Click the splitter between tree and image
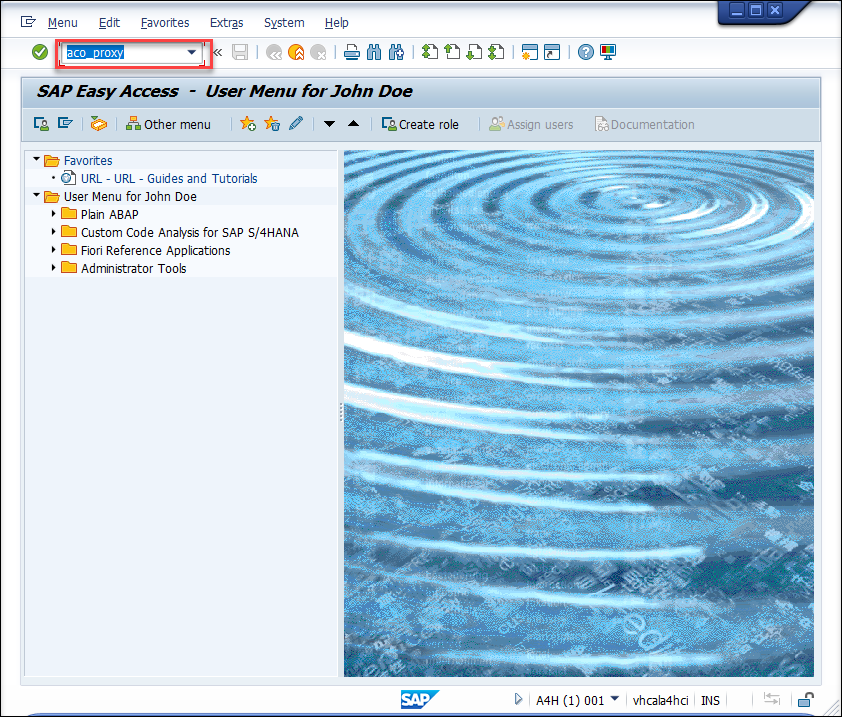Screen dimensions: 842x717 point(341,412)
